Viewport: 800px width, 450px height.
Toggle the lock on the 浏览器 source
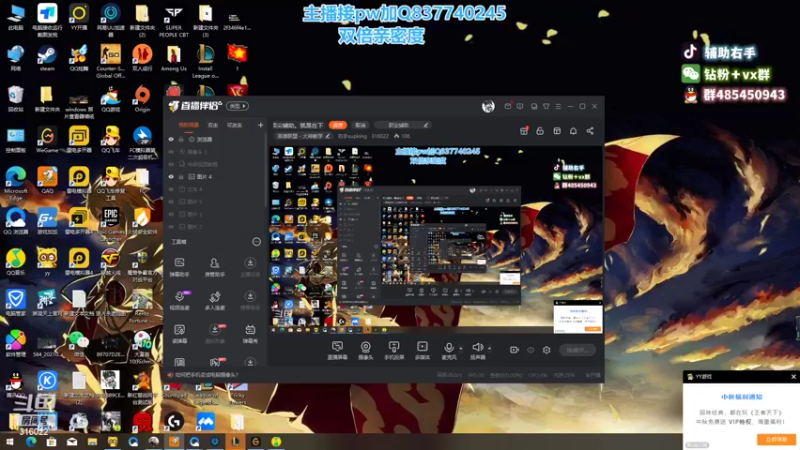click(181, 139)
